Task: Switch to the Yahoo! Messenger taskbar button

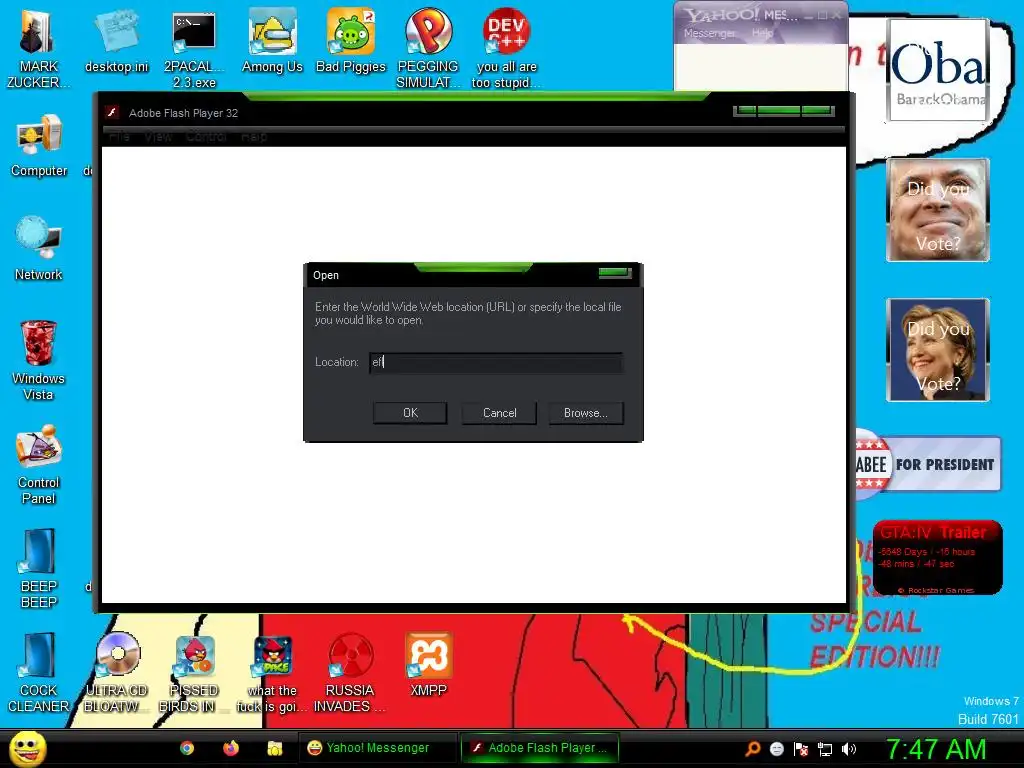Action: pos(377,748)
